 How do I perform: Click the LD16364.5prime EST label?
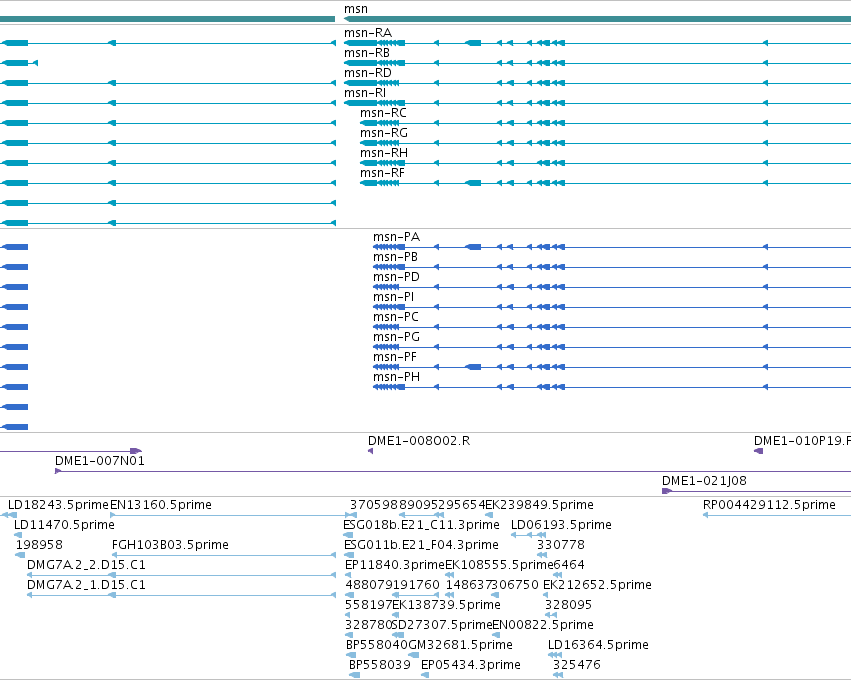(x=598, y=646)
